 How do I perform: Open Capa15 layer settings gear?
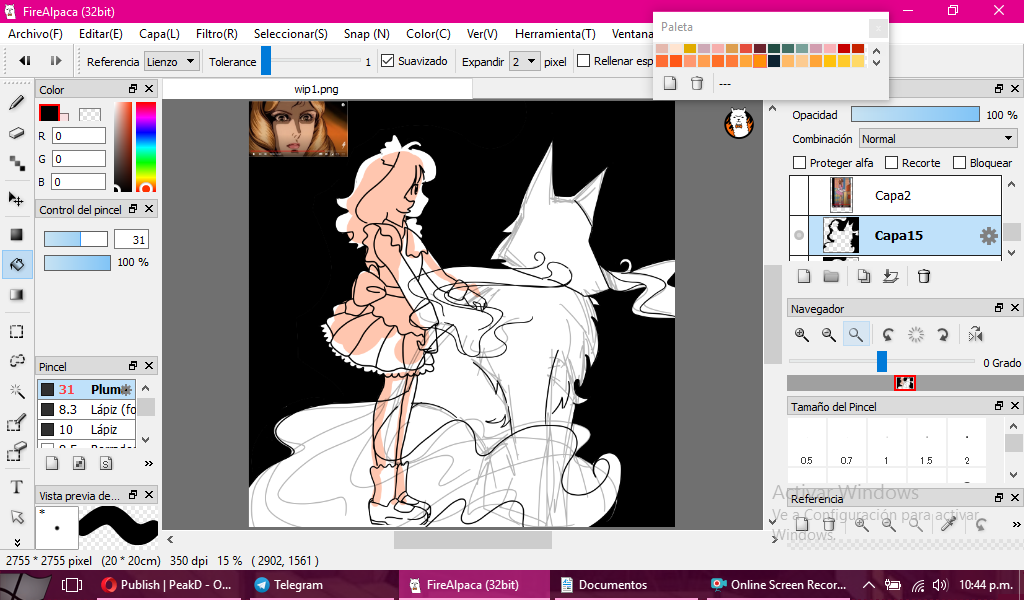[989, 236]
